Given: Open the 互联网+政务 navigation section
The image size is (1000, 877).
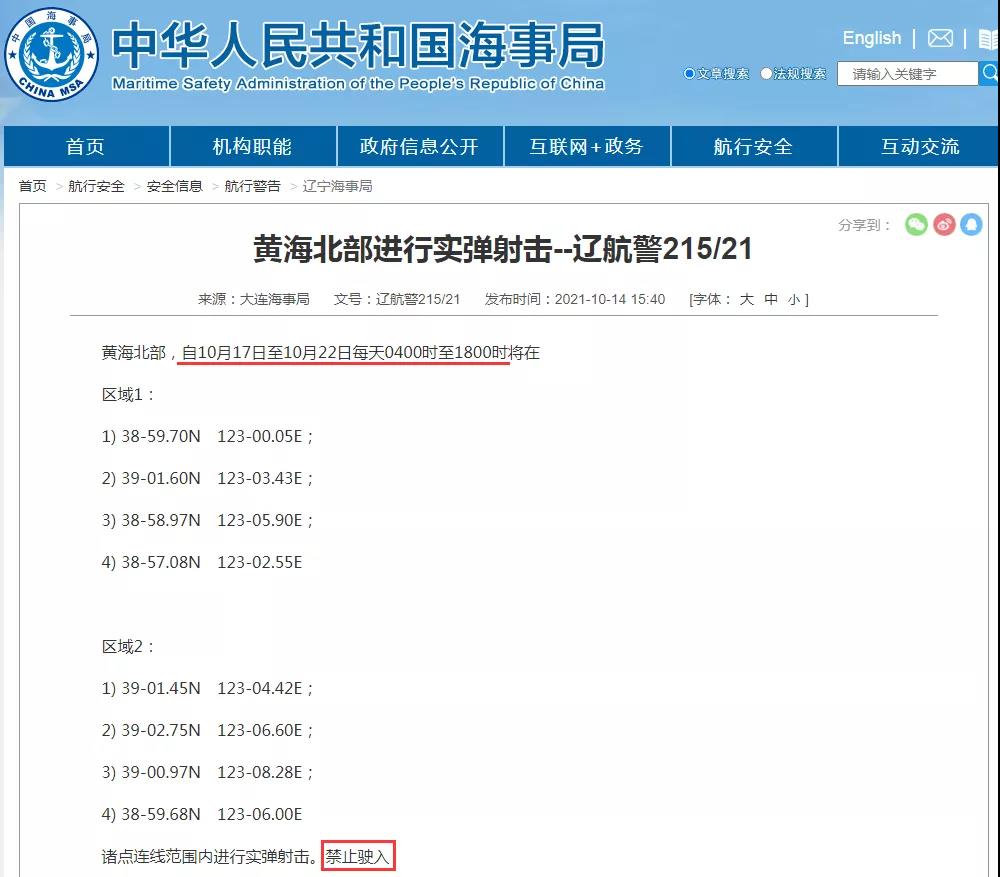Looking at the screenshot, I should [x=588, y=146].
